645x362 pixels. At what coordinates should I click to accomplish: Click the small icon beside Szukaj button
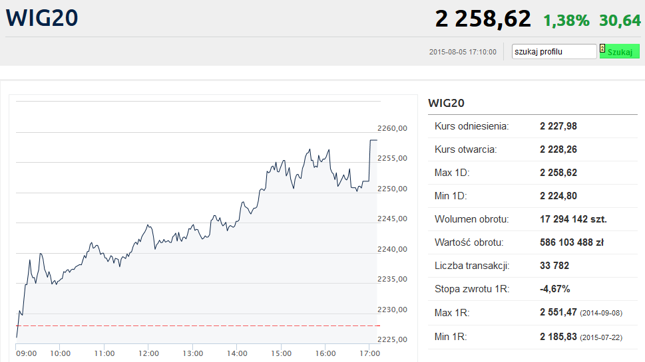point(603,49)
